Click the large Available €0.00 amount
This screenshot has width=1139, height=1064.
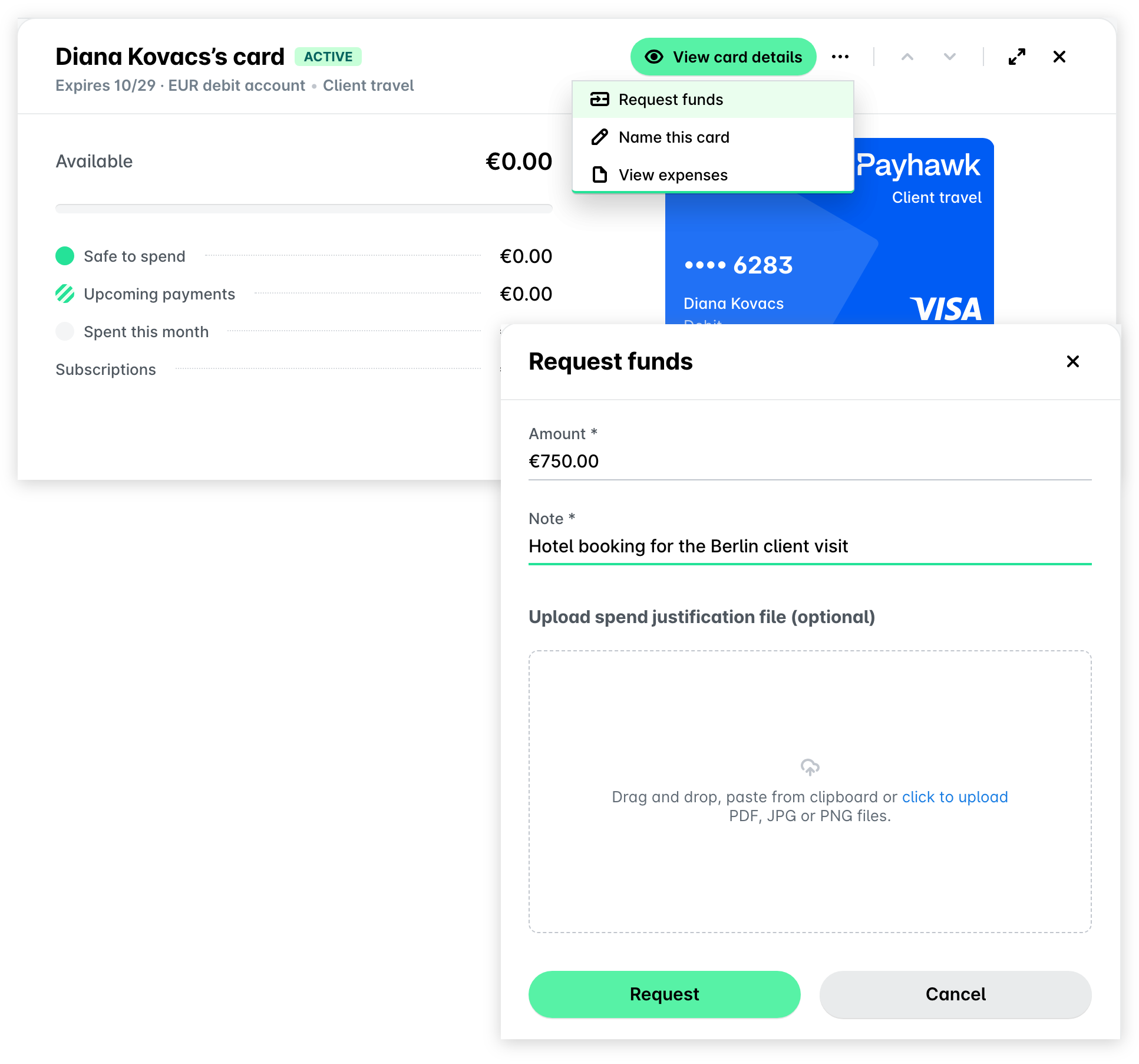tap(519, 162)
